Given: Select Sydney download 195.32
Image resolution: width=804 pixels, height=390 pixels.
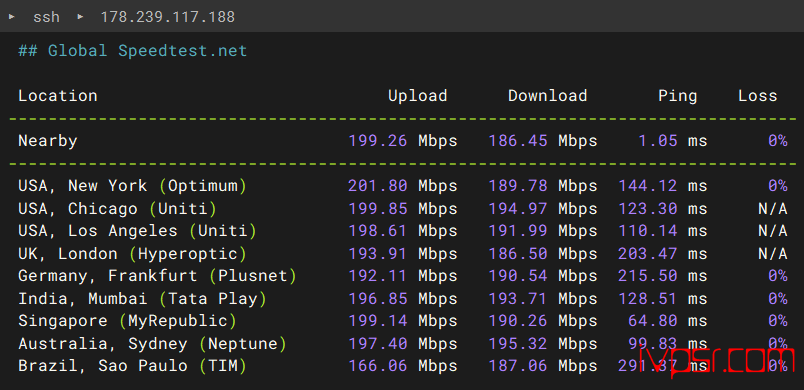Looking at the screenshot, I should 518,343.
